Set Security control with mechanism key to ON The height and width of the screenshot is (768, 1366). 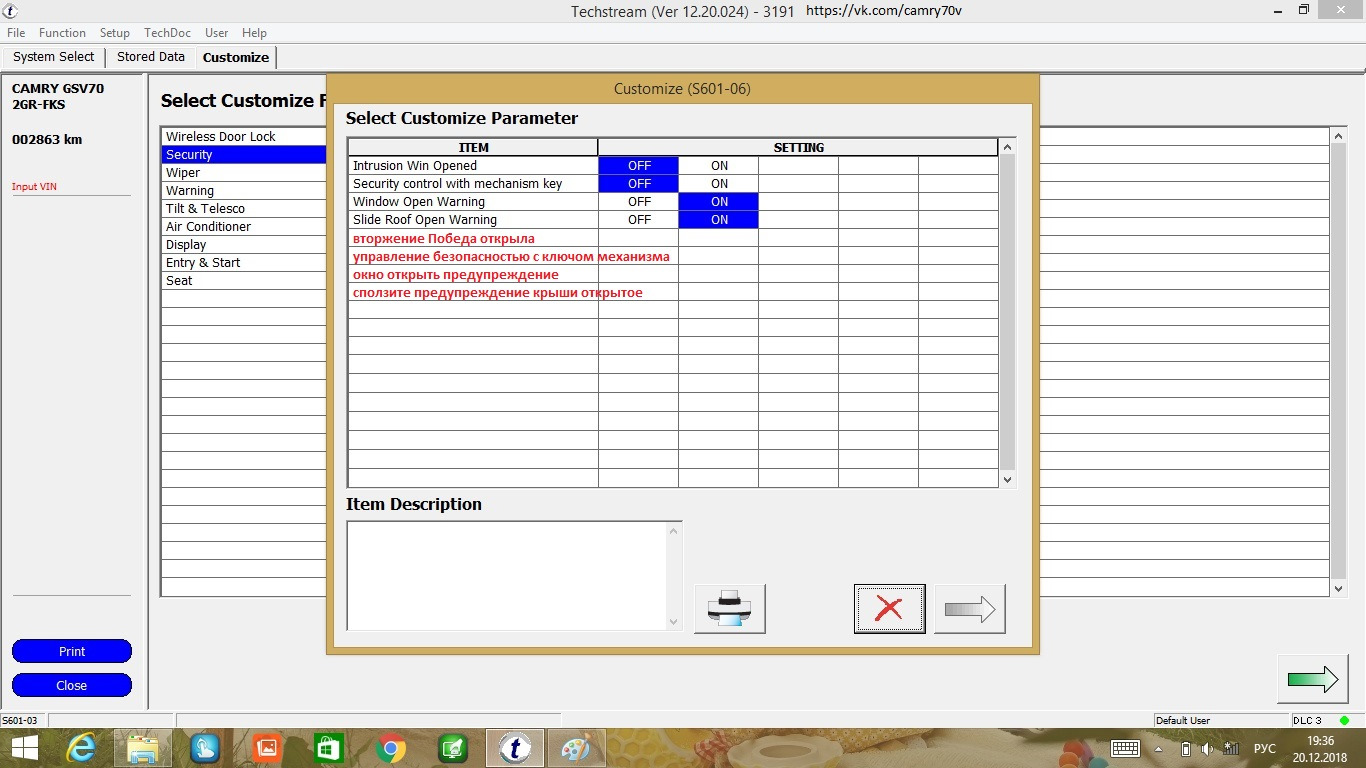pos(719,184)
